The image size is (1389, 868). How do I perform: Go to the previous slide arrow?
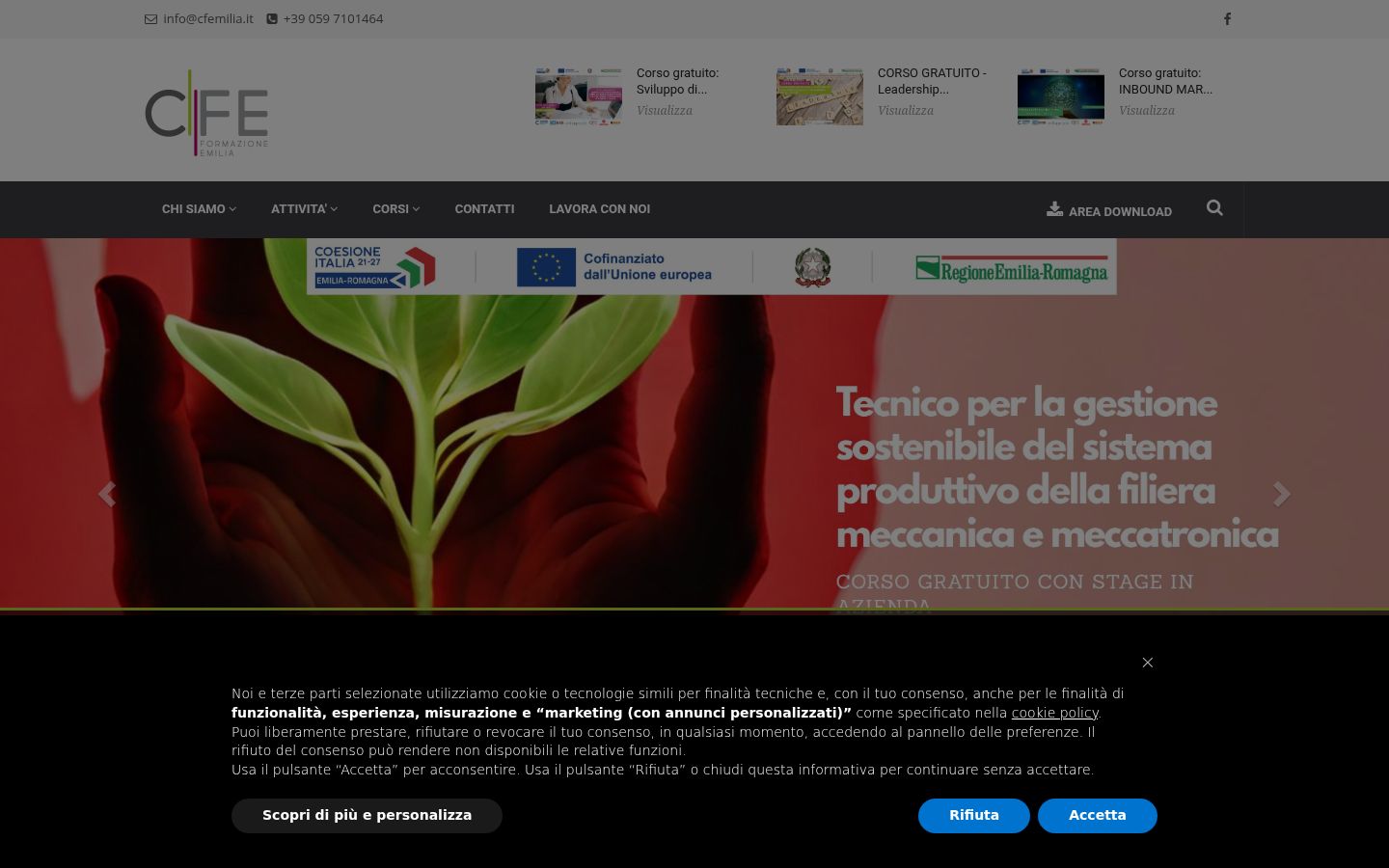coord(107,494)
